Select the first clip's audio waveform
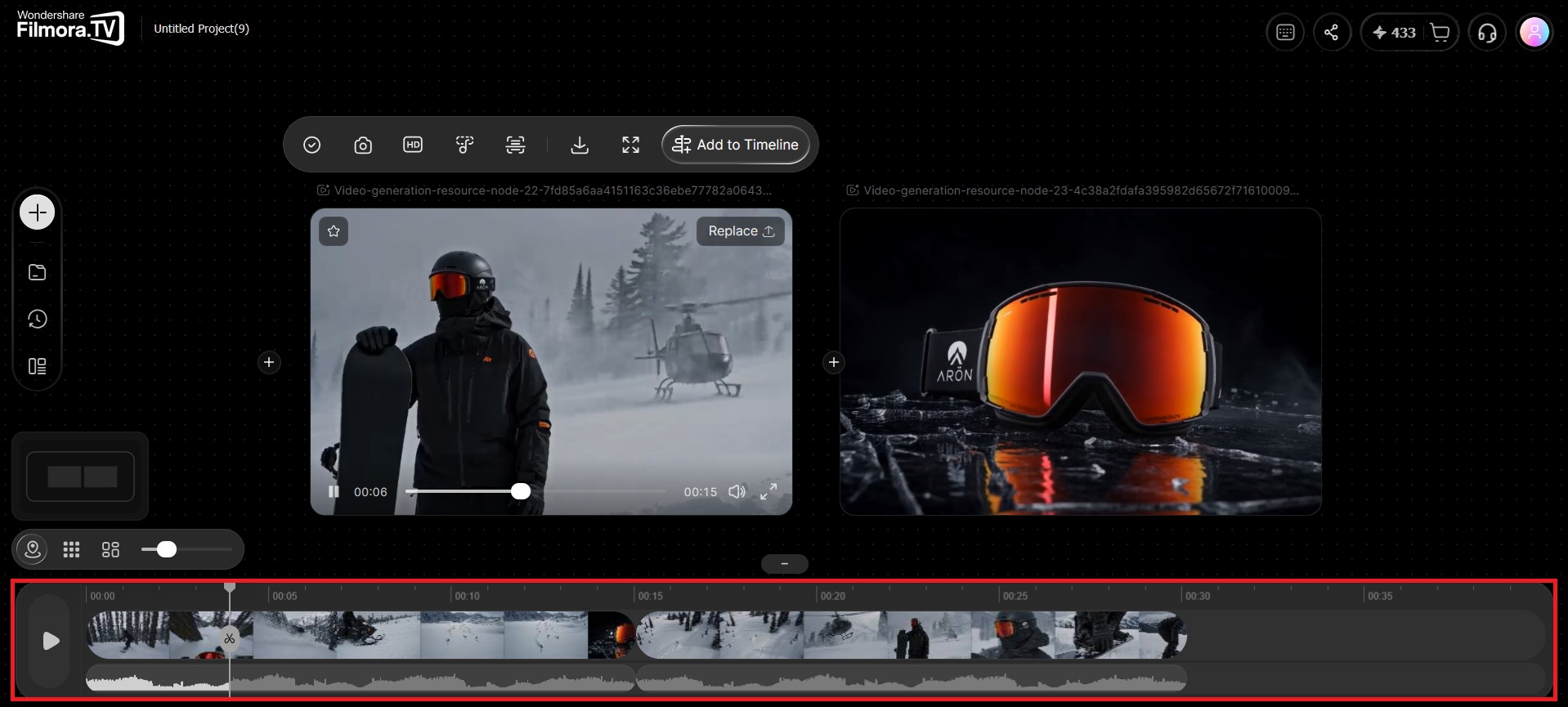 (x=361, y=678)
